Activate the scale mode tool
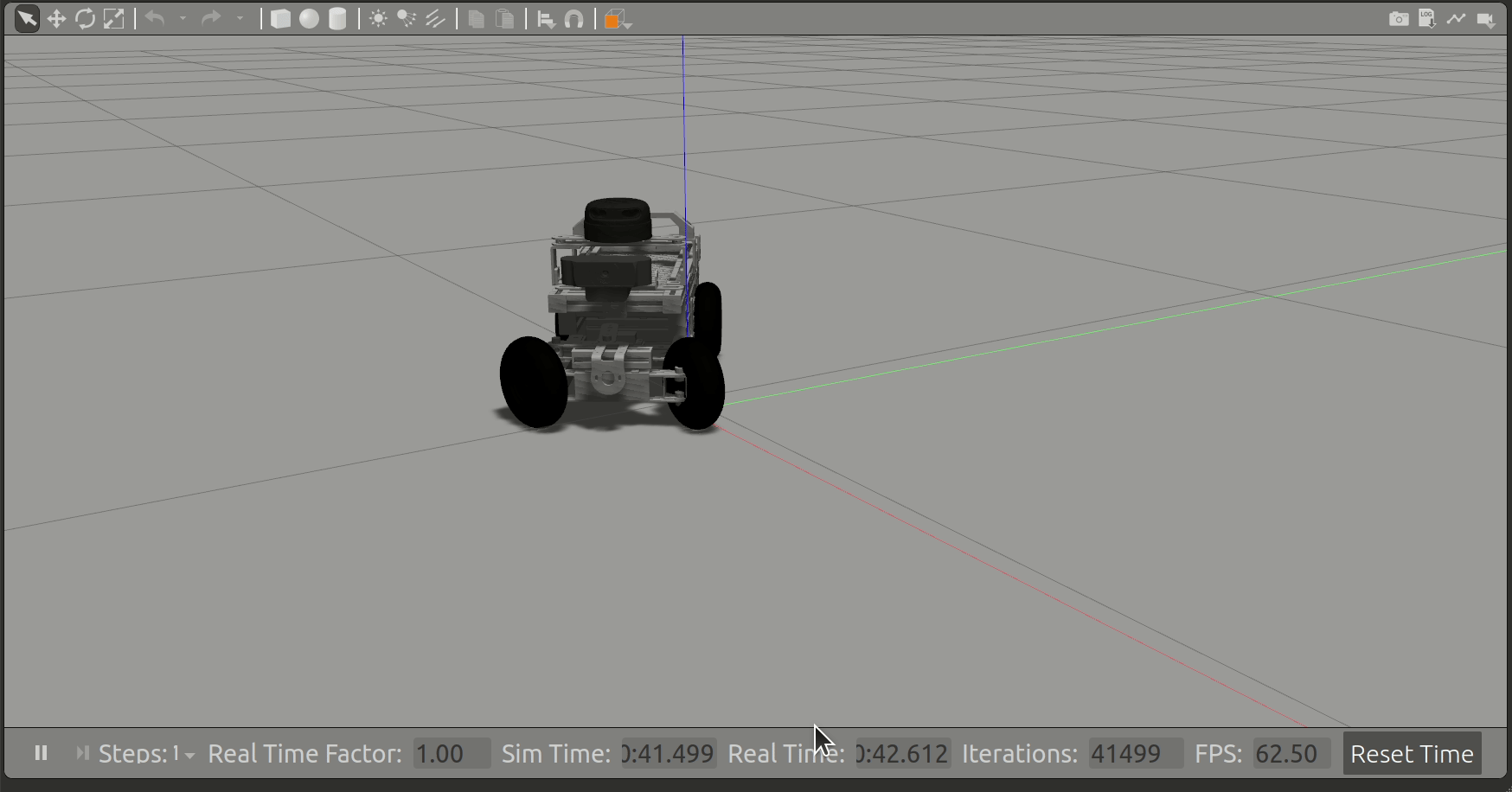The width and height of the screenshot is (1512, 792). point(113,18)
